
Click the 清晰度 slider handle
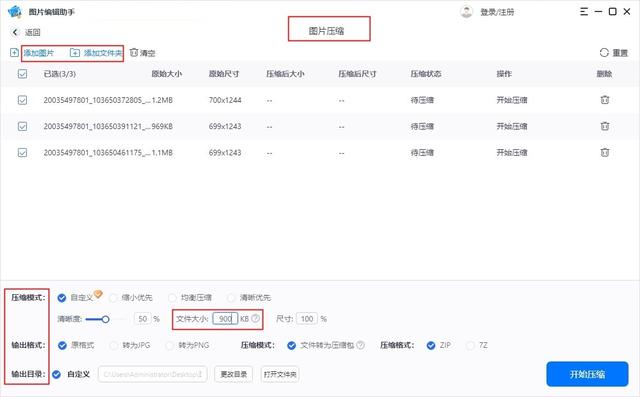pos(105,319)
